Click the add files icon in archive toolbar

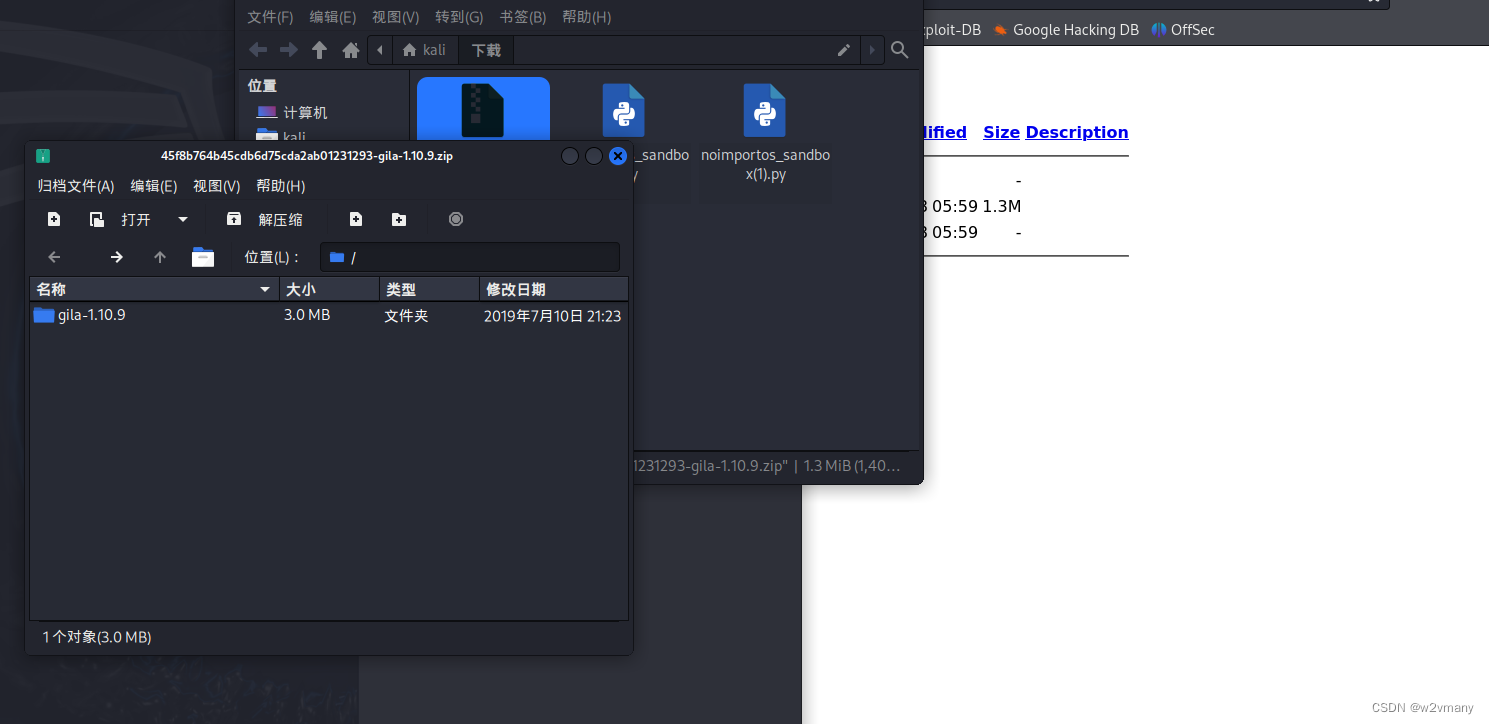(x=355, y=219)
